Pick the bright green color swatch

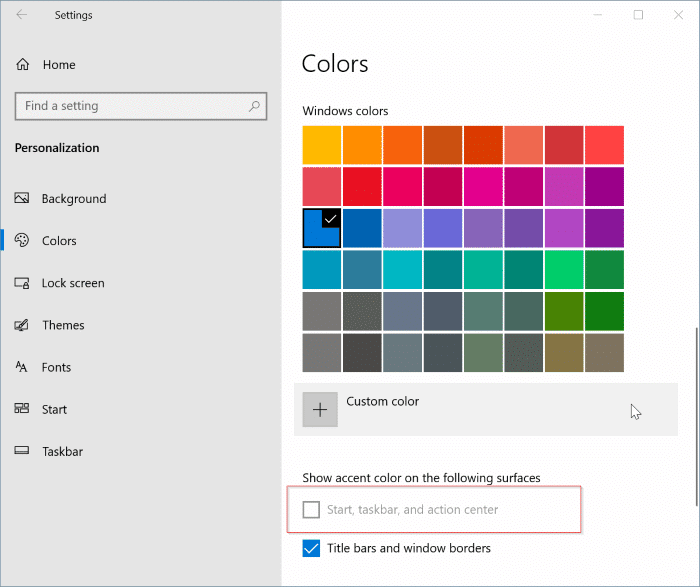pyautogui.click(x=563, y=269)
